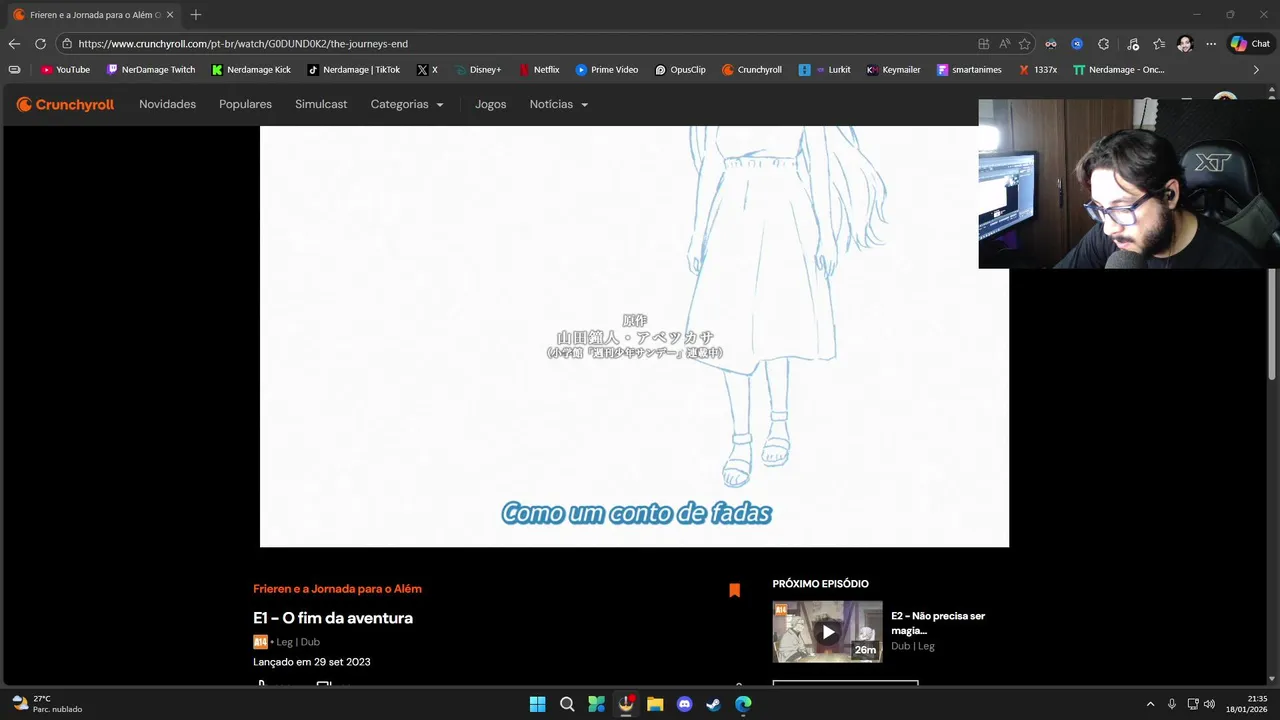Screen dimensions: 1280x720
Task: Click the E1 - O fim da aventura title
Action: tap(333, 618)
